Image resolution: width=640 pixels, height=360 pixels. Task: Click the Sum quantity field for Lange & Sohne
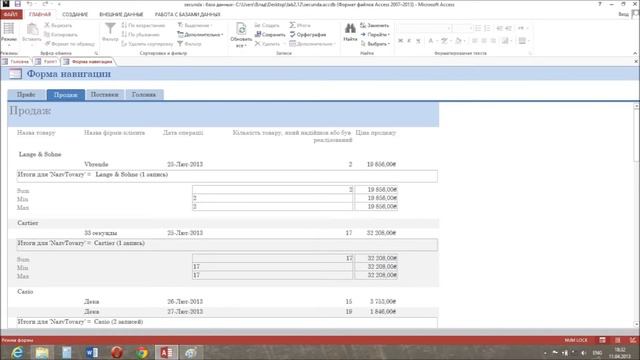pos(273,189)
